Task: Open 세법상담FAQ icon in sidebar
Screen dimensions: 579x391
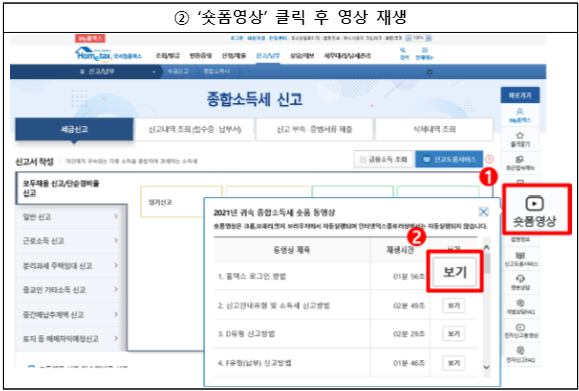Action: tap(520, 307)
